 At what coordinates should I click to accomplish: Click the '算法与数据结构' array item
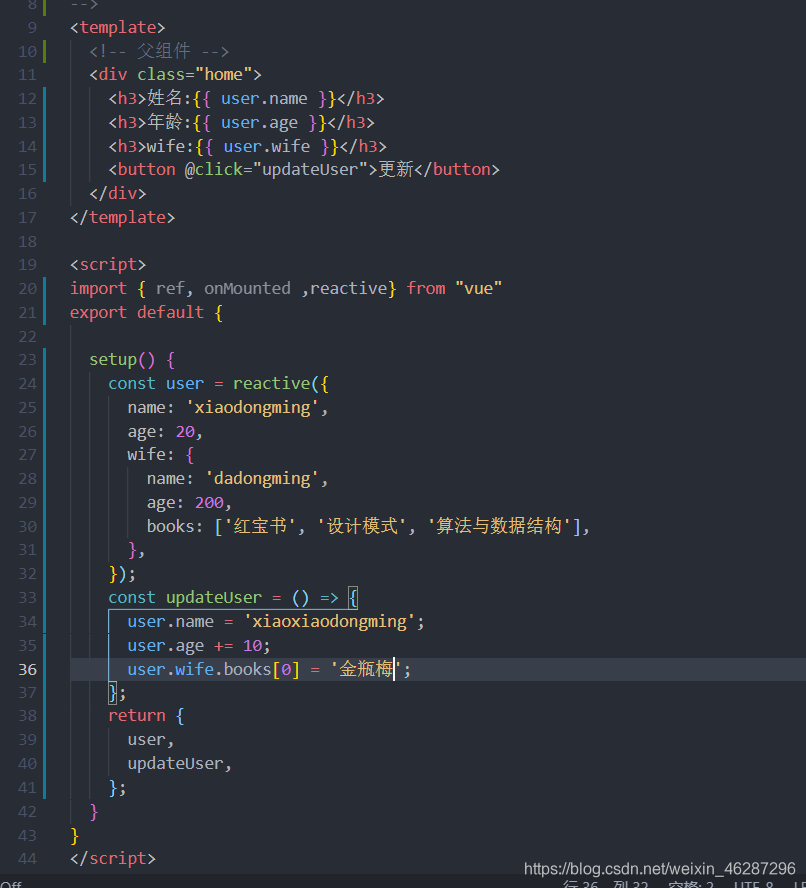click(499, 526)
